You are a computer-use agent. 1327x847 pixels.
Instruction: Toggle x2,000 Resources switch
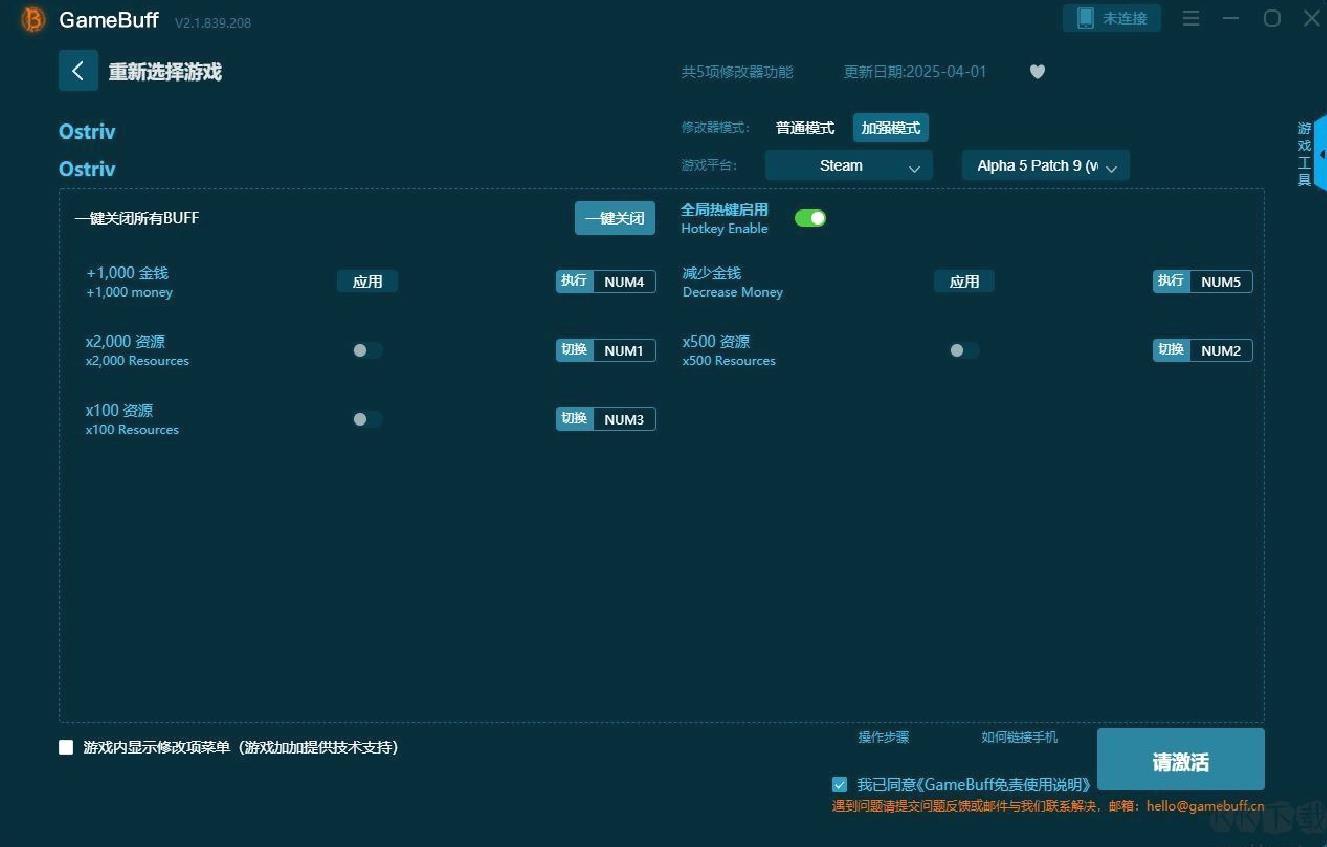367,350
